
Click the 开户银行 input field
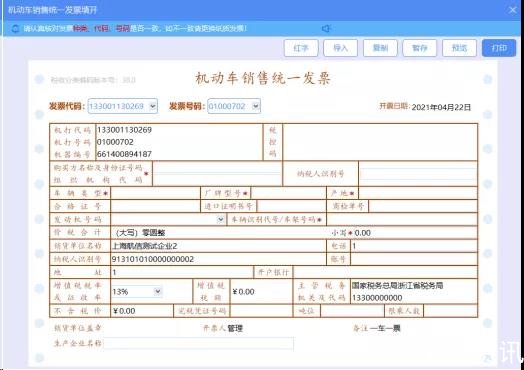tap(385, 272)
